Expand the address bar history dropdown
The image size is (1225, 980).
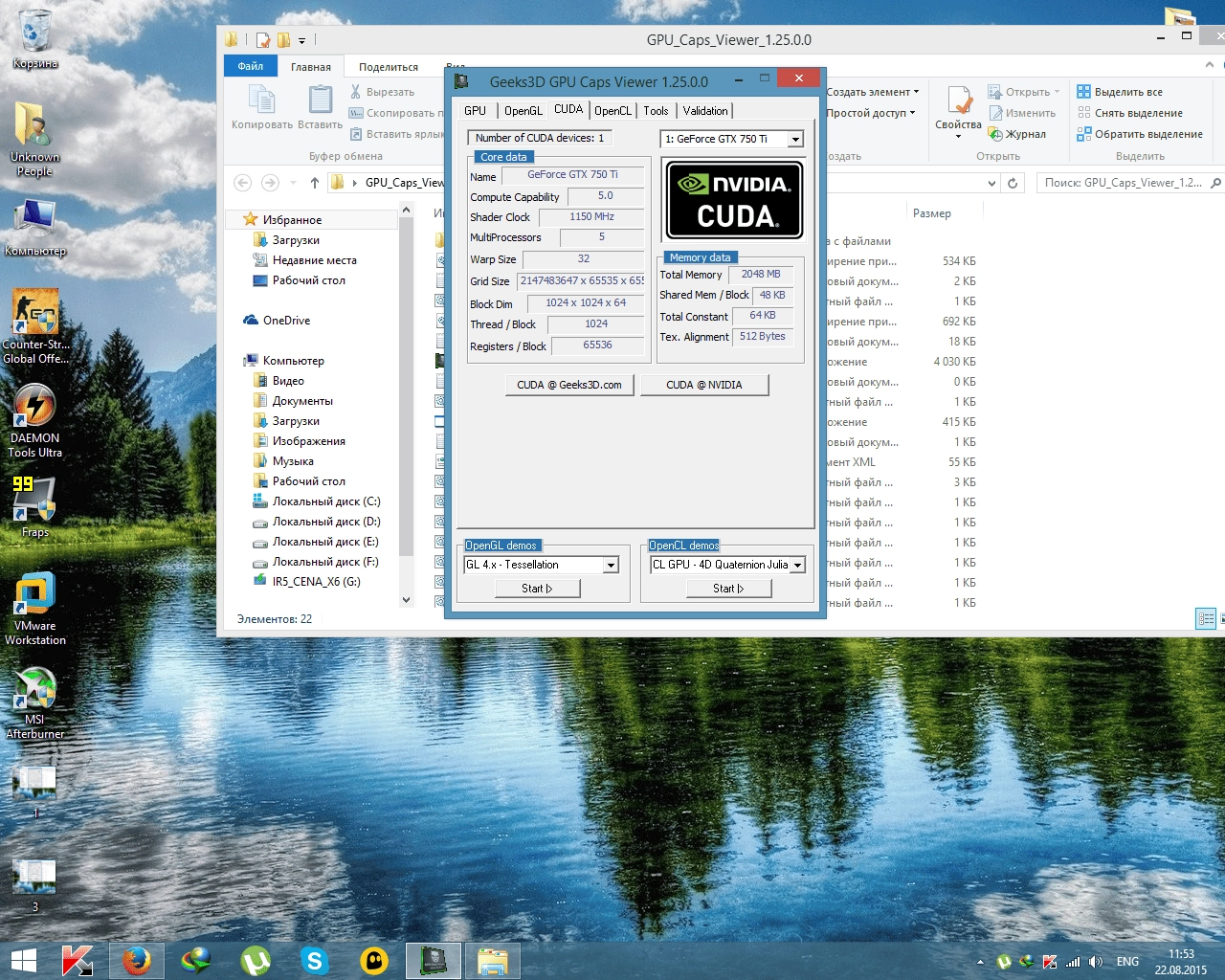(x=991, y=183)
